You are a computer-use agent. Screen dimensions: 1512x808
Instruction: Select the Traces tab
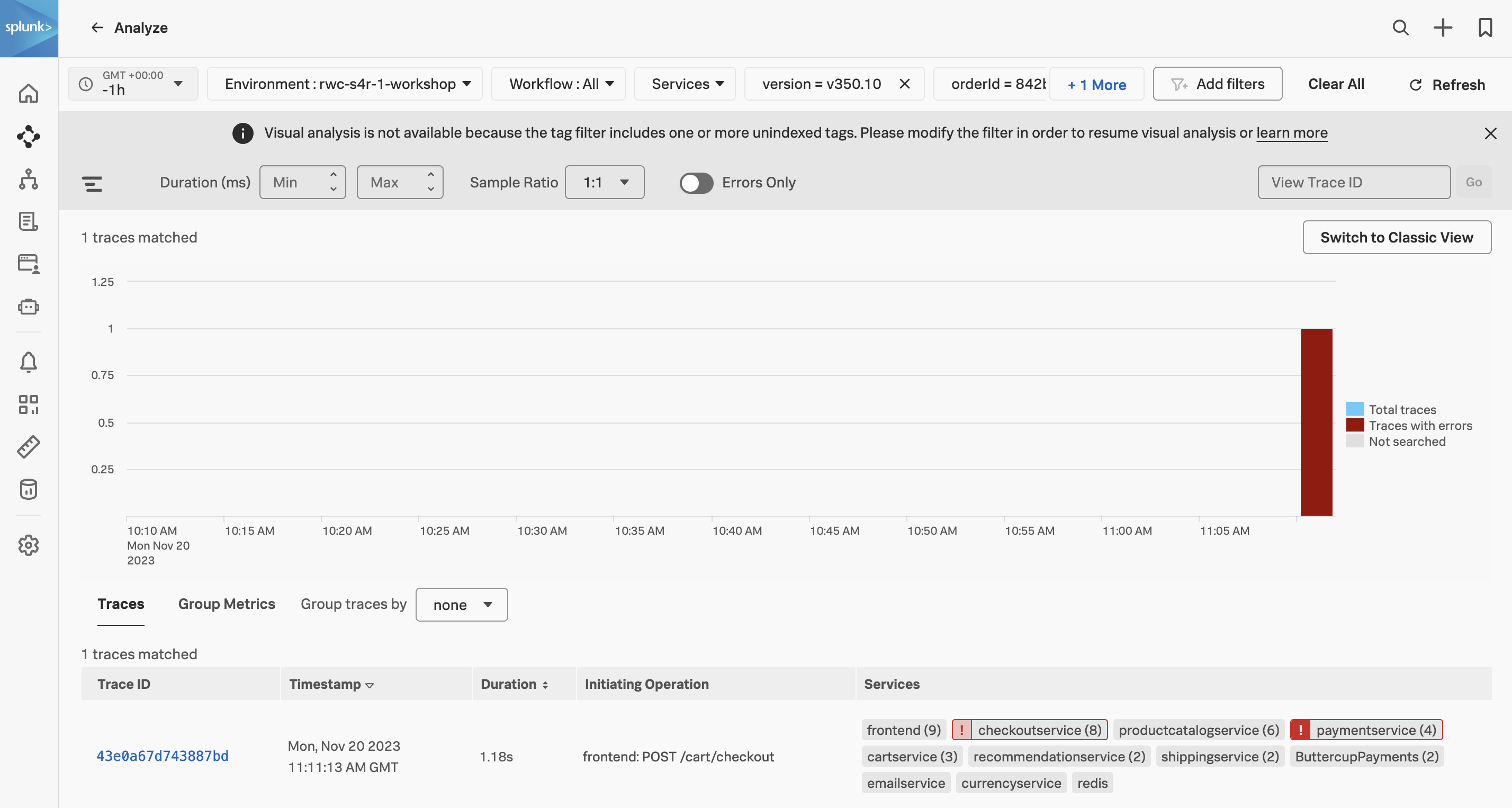(x=121, y=603)
